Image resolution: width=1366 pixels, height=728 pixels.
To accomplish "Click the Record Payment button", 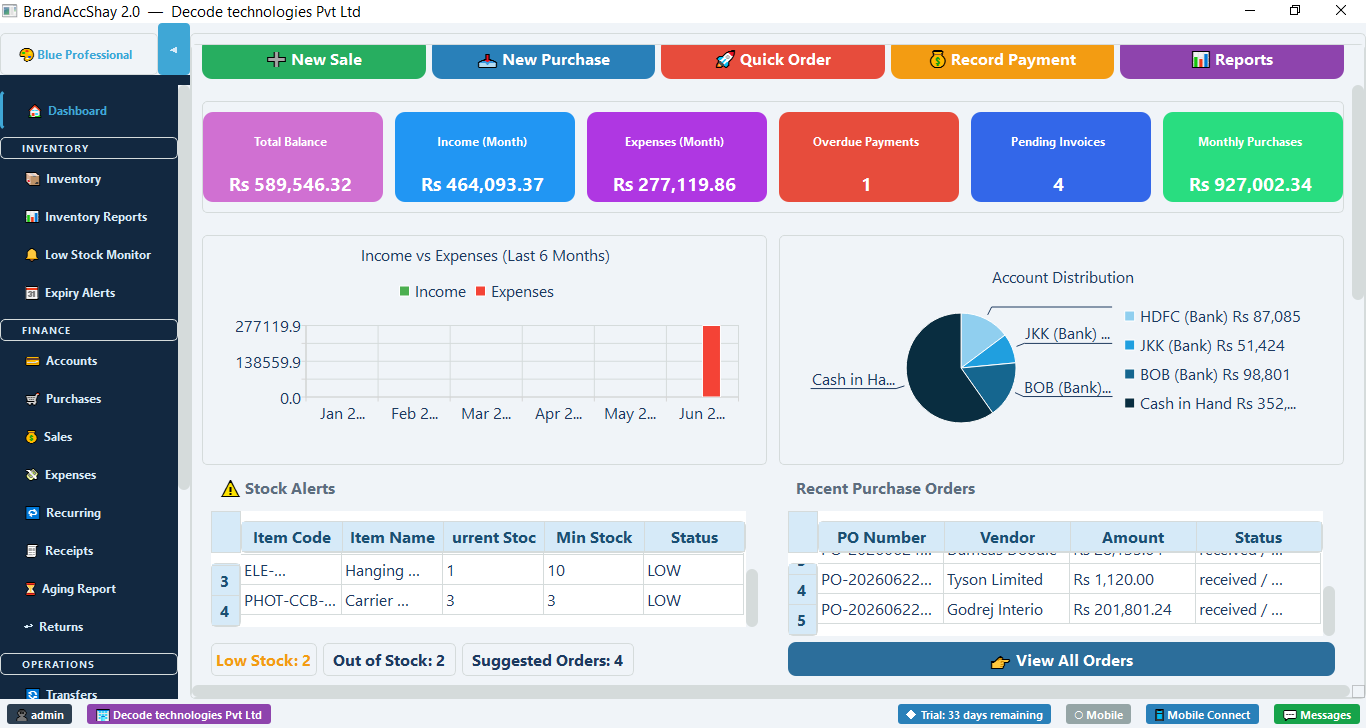I will [1002, 60].
